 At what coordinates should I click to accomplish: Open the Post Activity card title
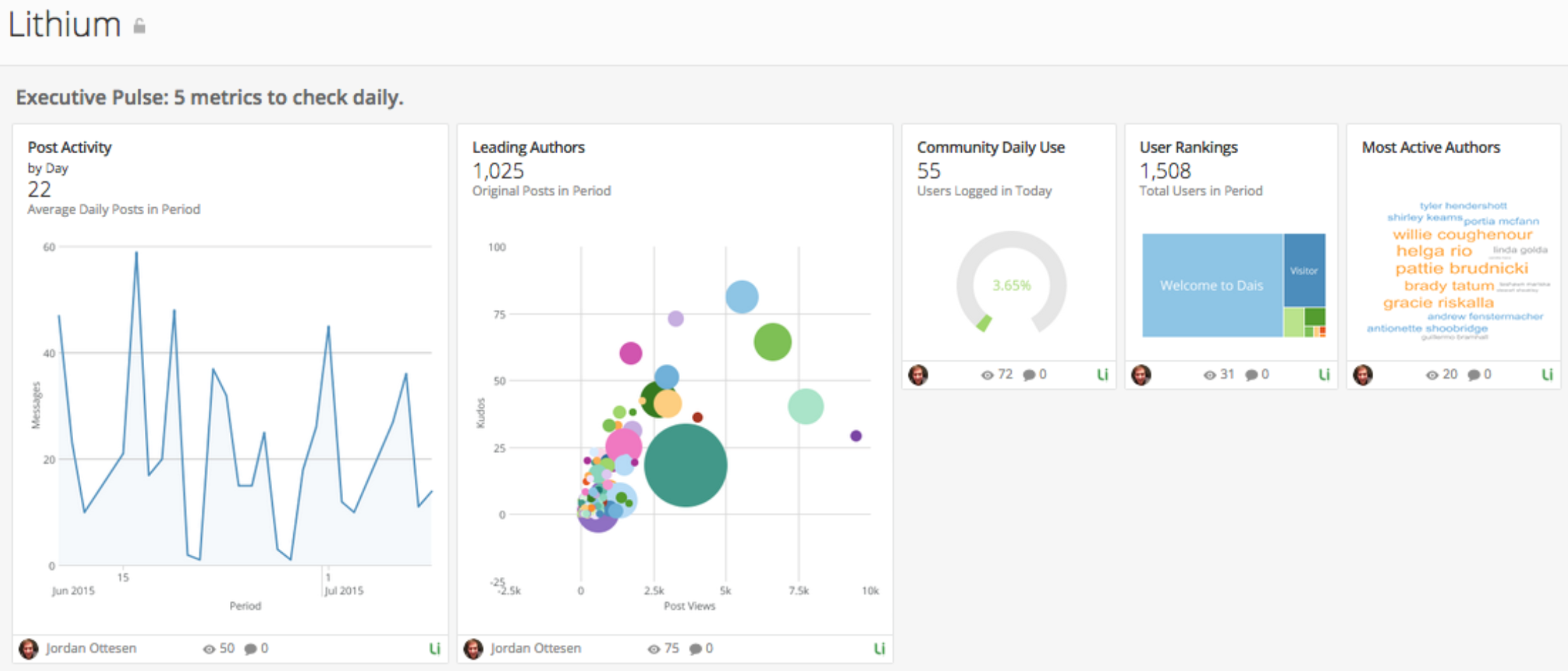tap(70, 148)
